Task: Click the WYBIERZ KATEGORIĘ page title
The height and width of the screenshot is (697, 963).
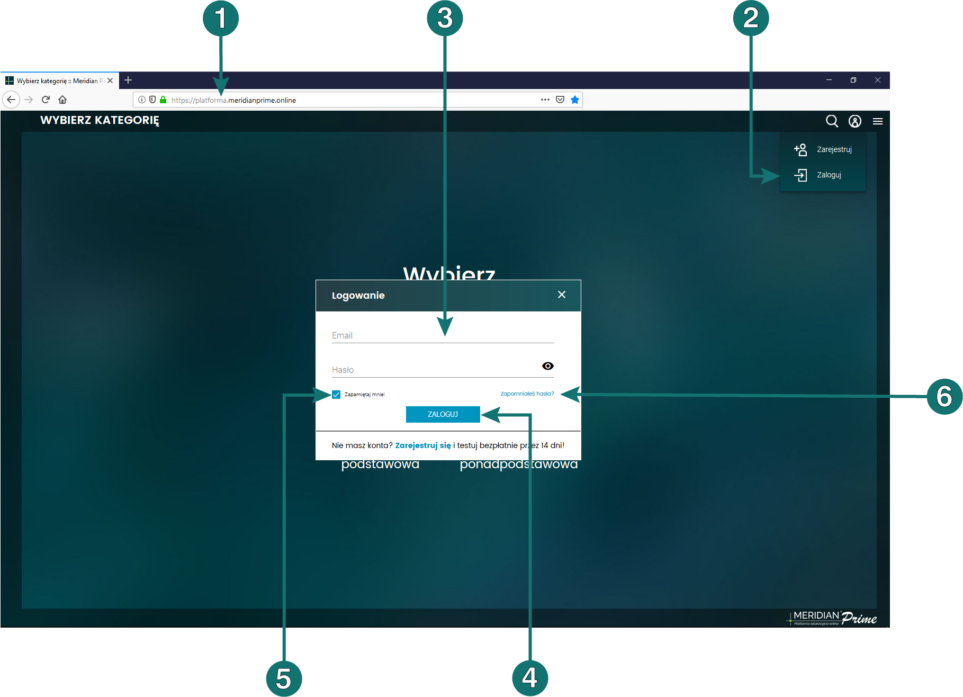Action: pyautogui.click(x=99, y=120)
